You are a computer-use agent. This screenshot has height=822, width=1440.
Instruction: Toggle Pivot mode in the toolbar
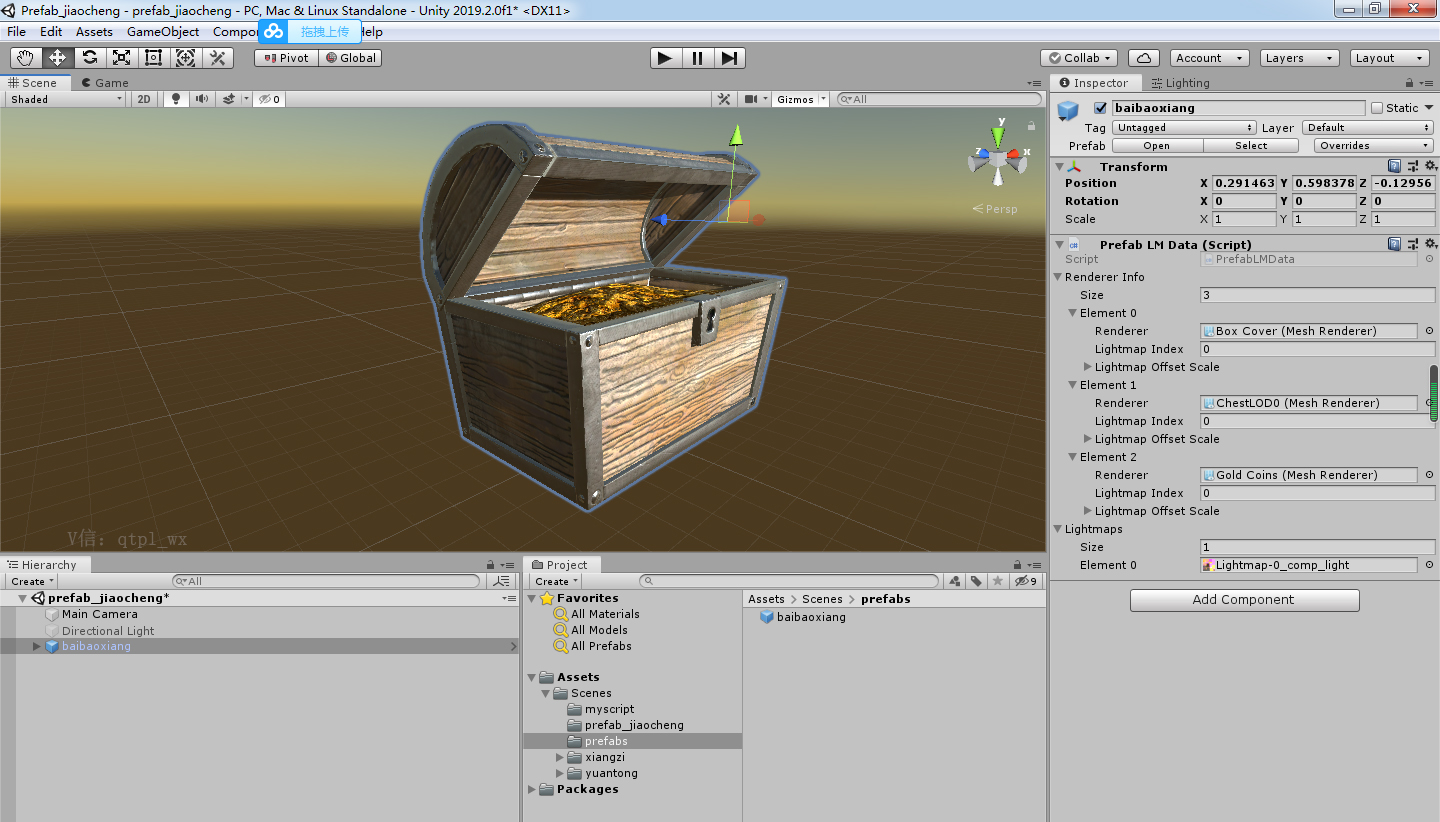point(284,57)
